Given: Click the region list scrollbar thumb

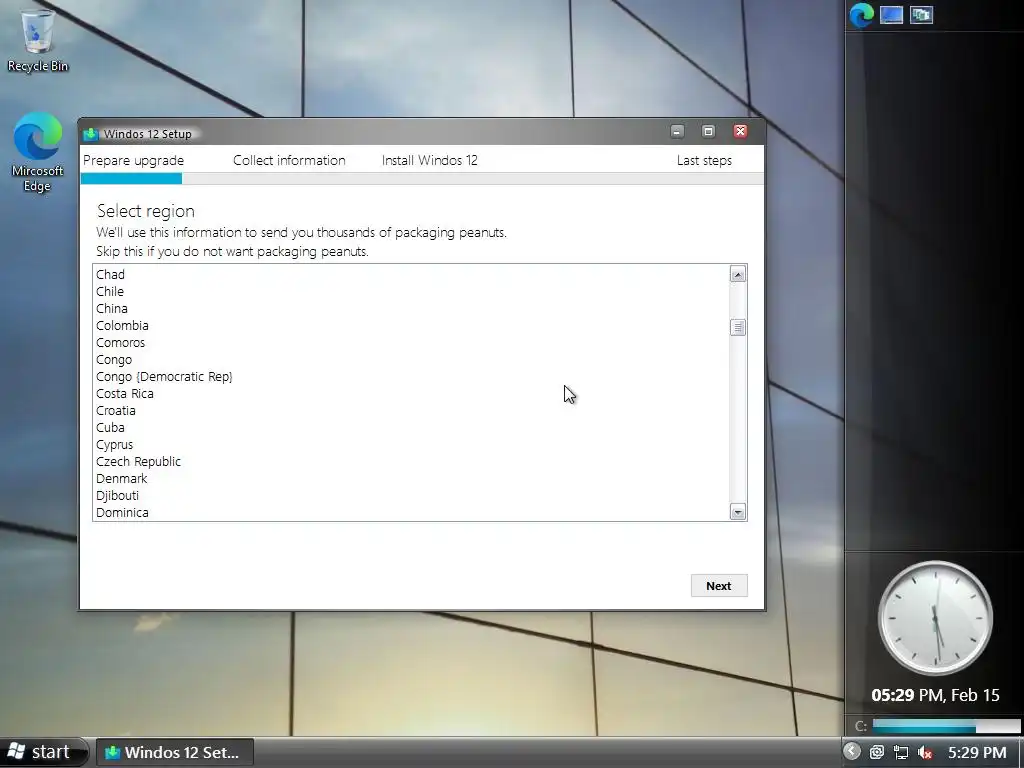Looking at the screenshot, I should click(x=738, y=327).
